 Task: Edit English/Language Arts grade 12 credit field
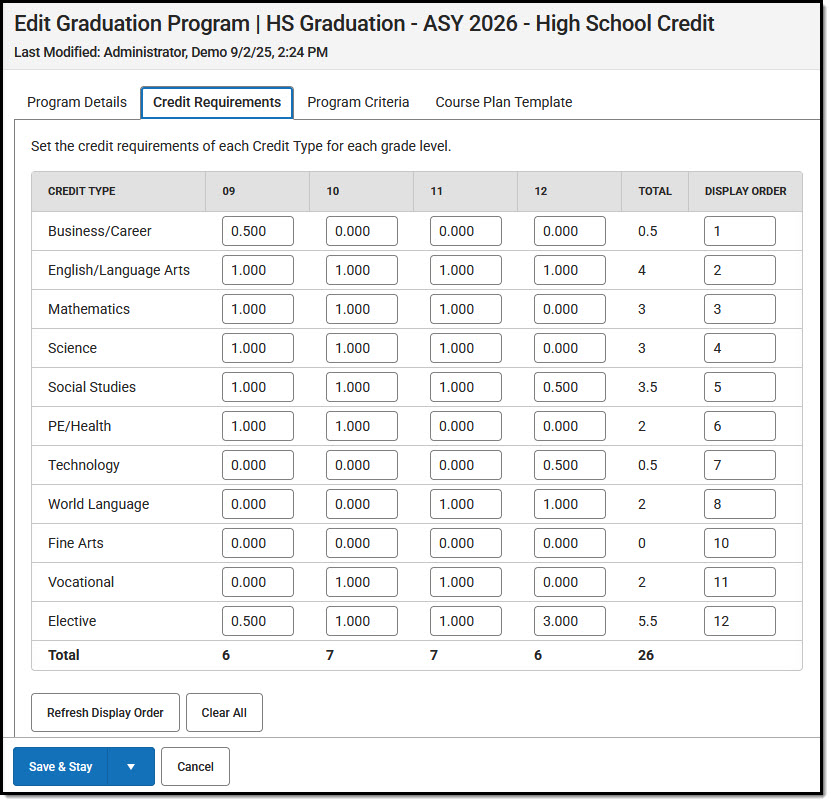click(570, 270)
